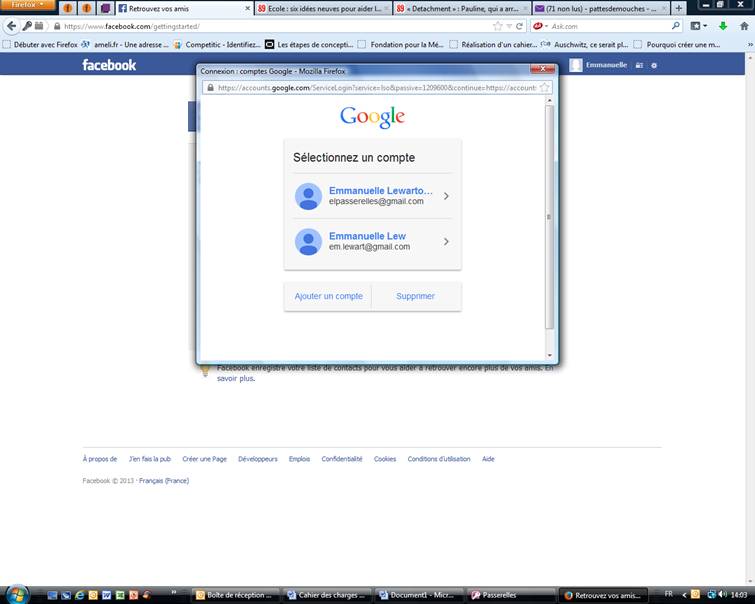755x604 pixels.
Task: Bookmark this page with the main window's star icon
Action: coord(497,26)
